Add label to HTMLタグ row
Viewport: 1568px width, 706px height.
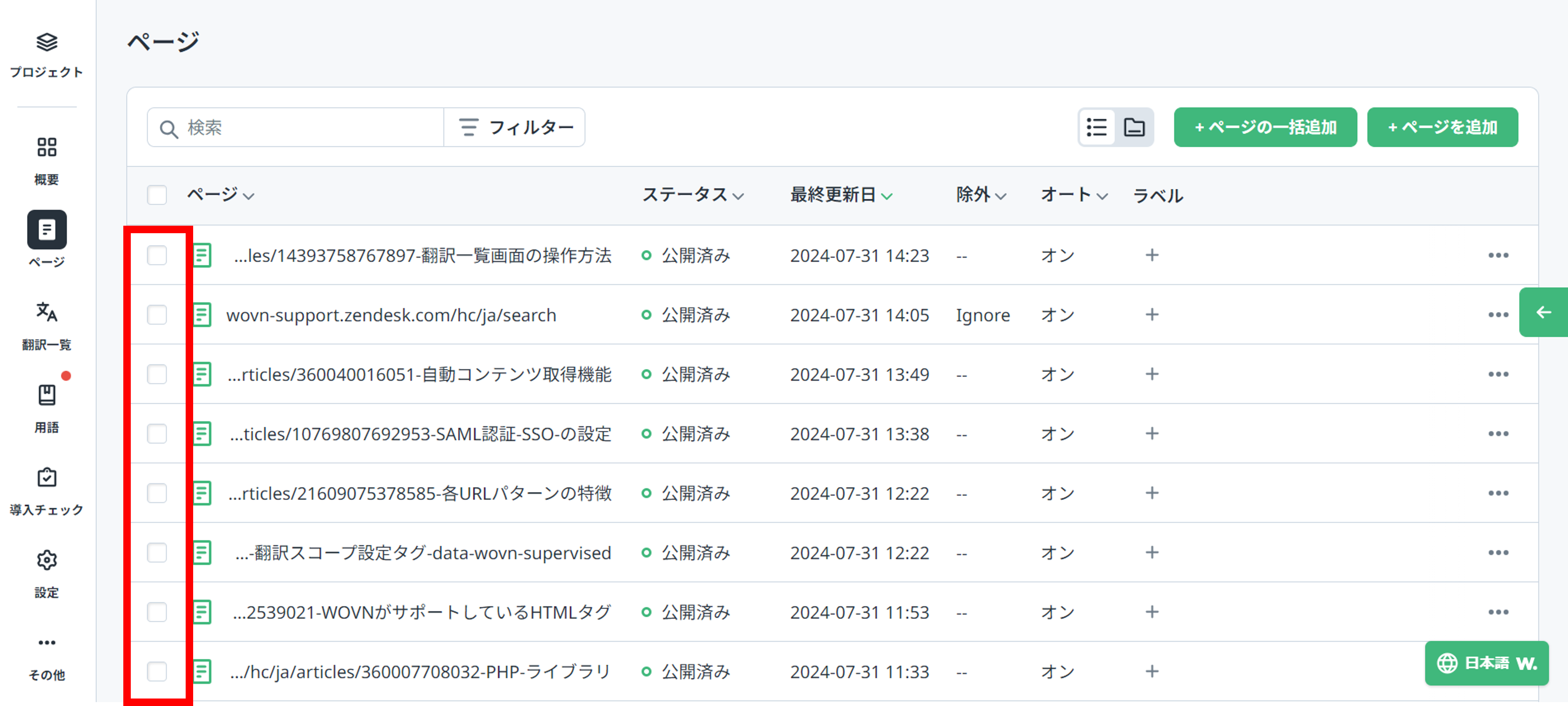pos(1152,612)
